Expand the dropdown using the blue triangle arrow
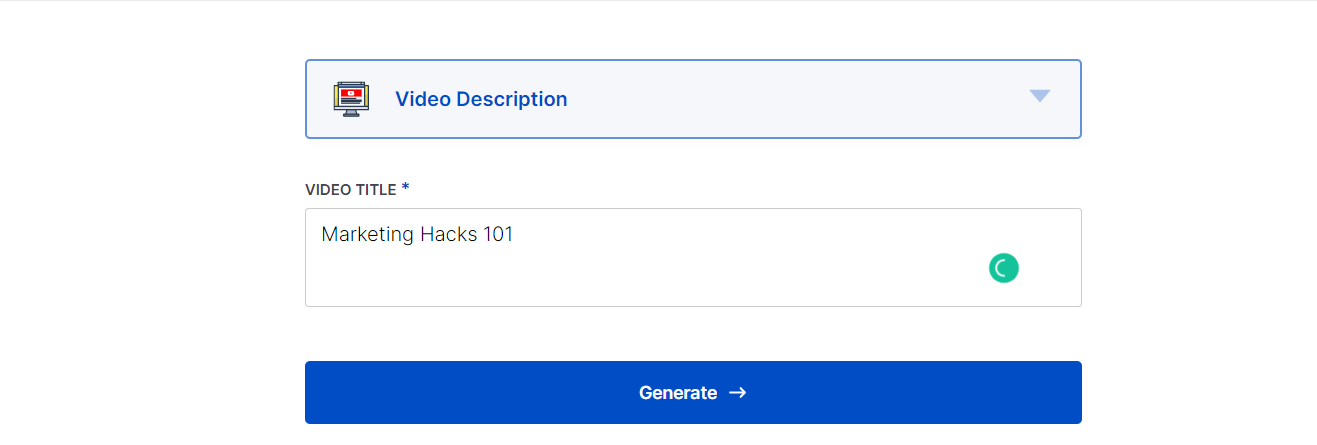1317x445 pixels. point(1040,96)
